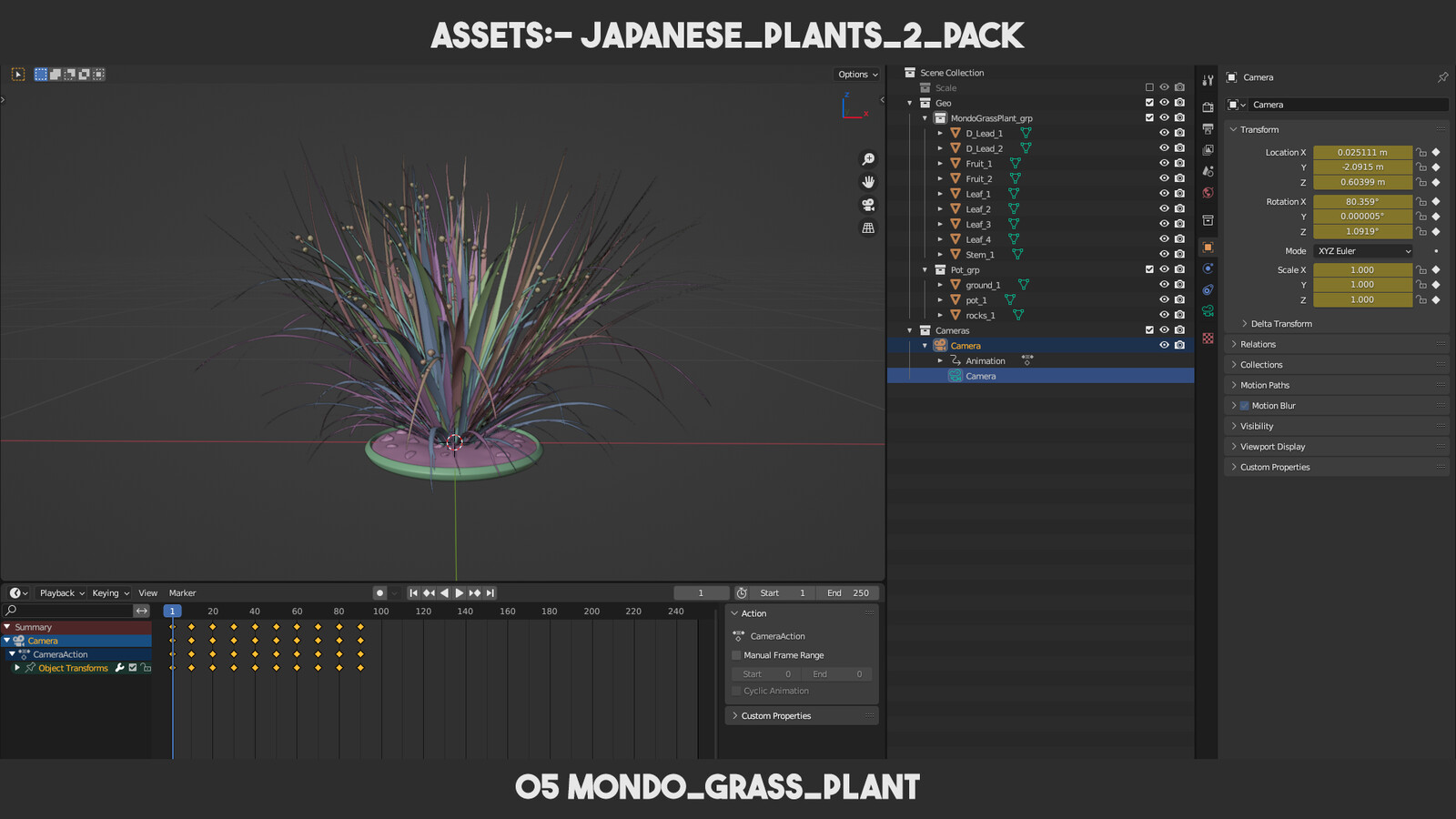The image size is (1456, 819).
Task: Open the Render properties tab icon
Action: click(x=1208, y=107)
